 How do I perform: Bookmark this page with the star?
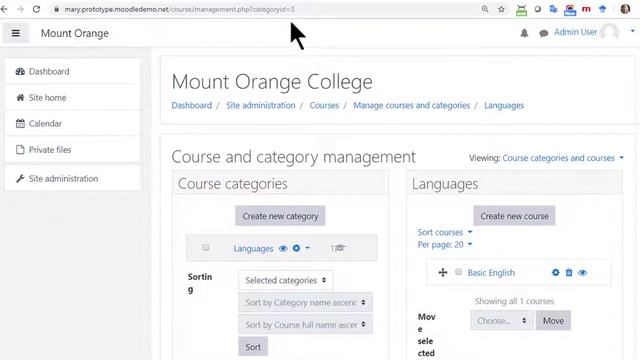coord(501,9)
